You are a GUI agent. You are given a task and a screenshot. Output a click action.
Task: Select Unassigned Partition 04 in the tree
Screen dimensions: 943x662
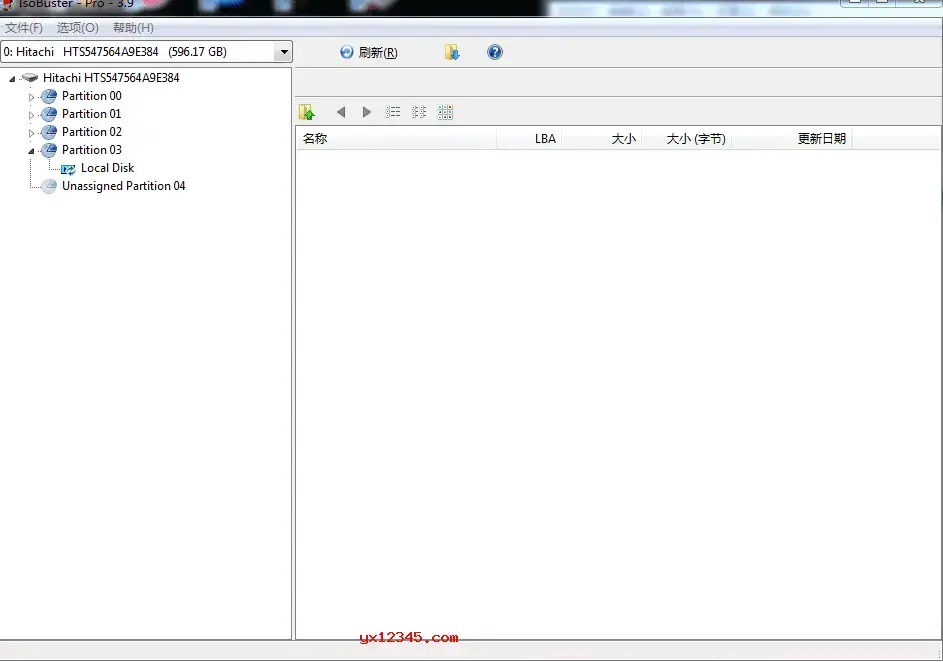pyautogui.click(x=123, y=186)
